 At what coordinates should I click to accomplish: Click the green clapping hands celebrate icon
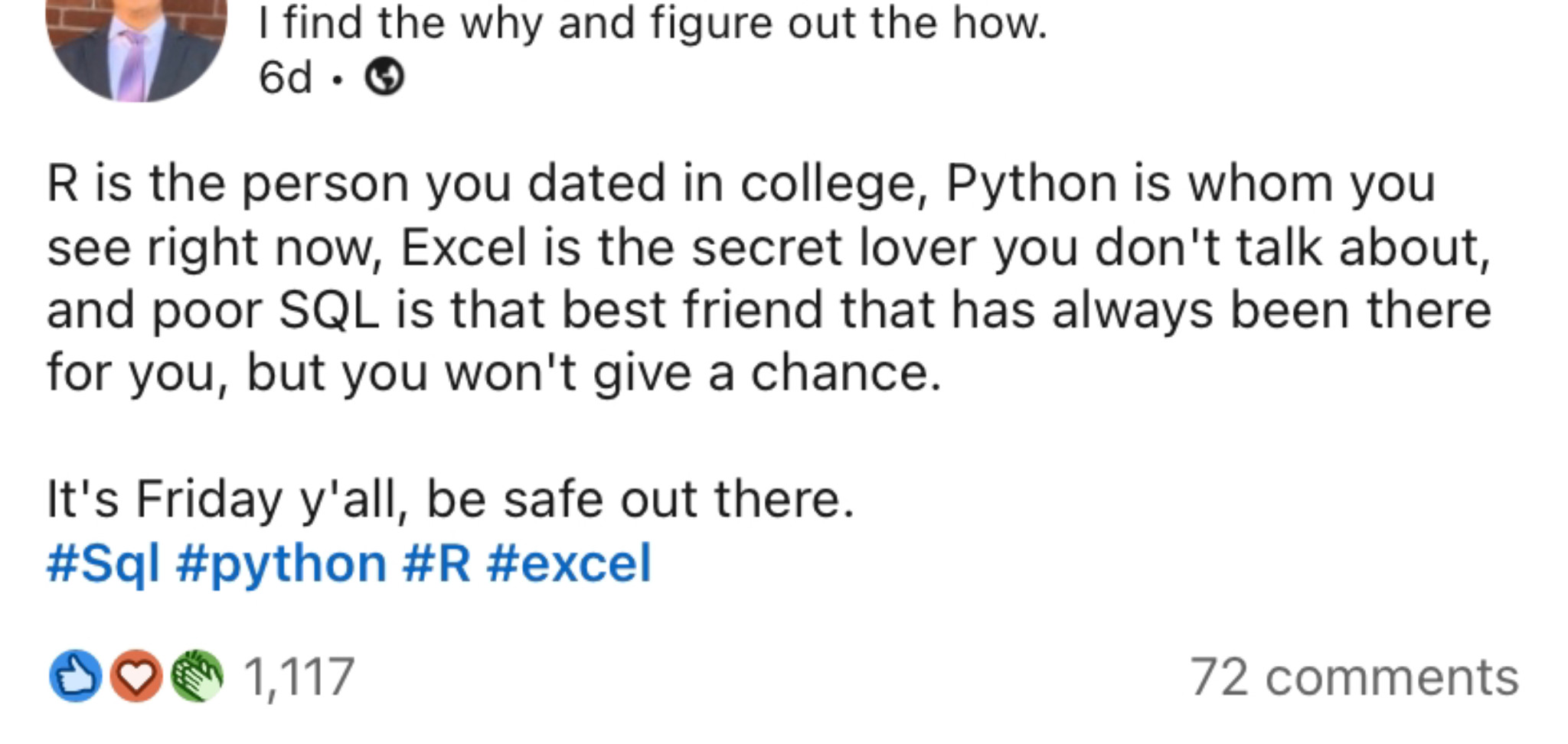[x=197, y=676]
